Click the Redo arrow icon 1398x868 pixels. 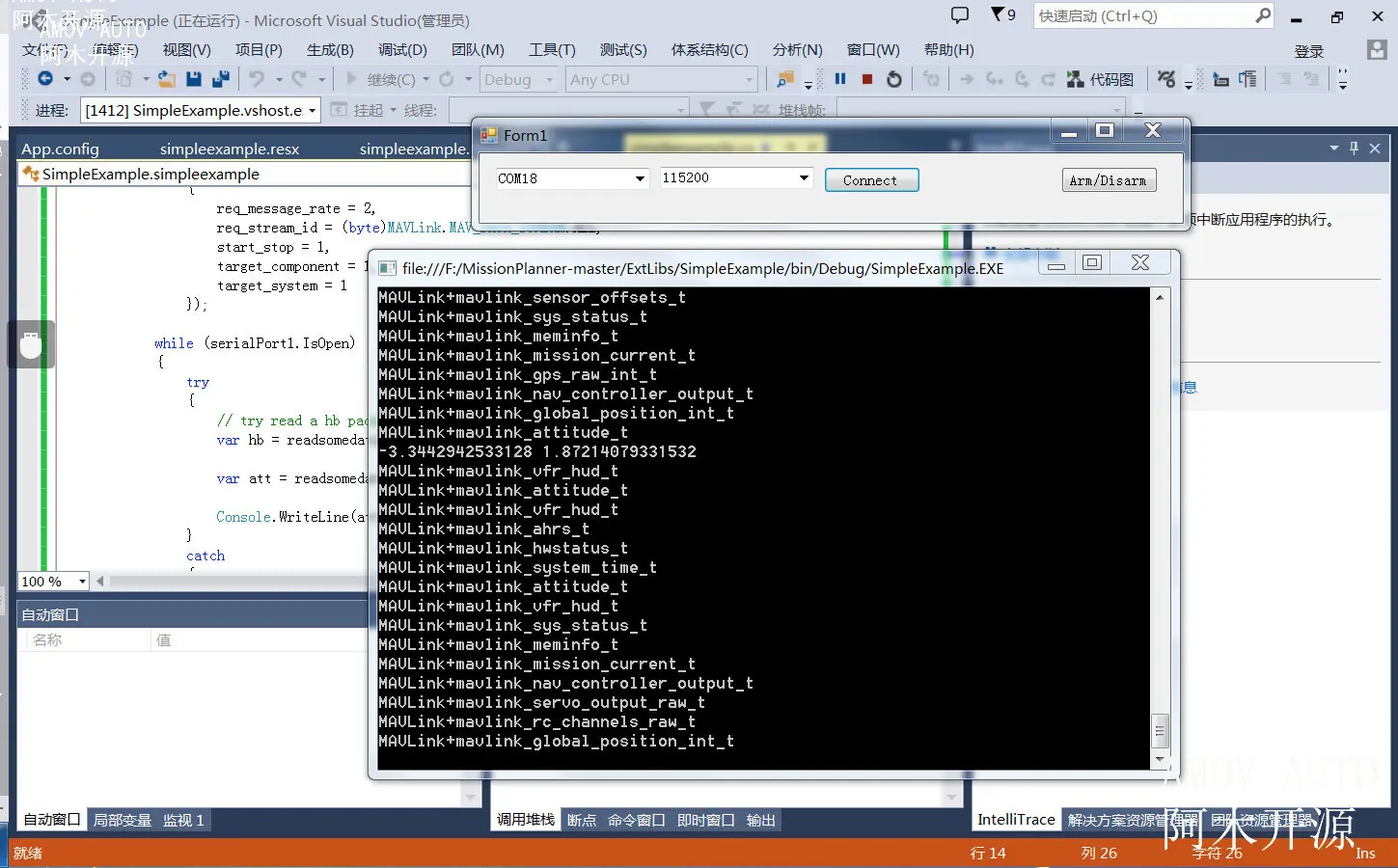(x=299, y=79)
